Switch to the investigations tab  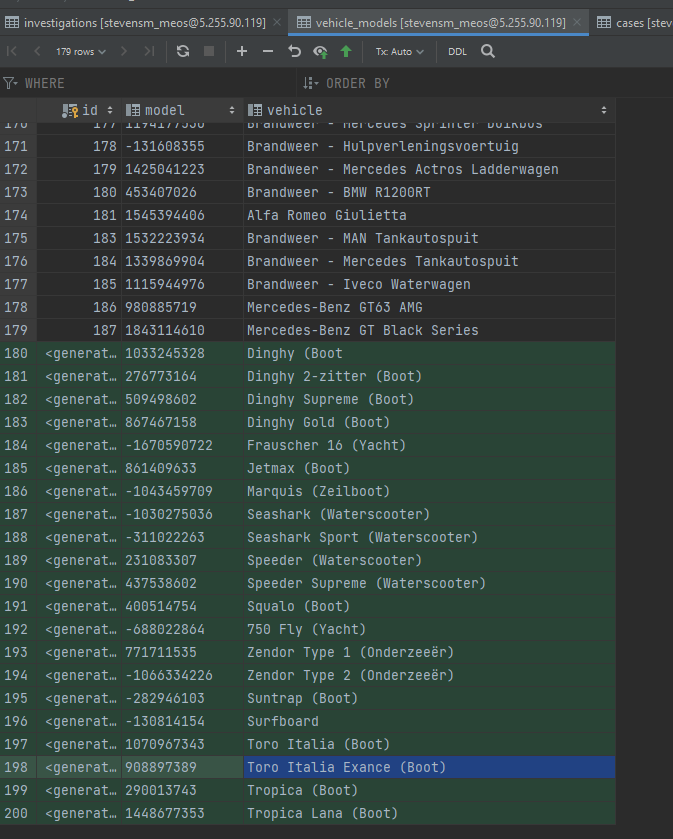142,21
